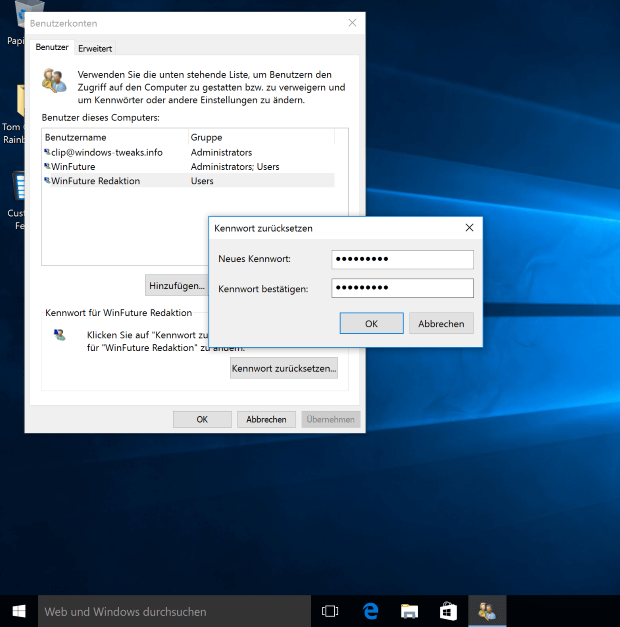The width and height of the screenshot is (620, 627).
Task: Click user icon next to clip@windows-tweaks.info
Action: tap(47, 152)
